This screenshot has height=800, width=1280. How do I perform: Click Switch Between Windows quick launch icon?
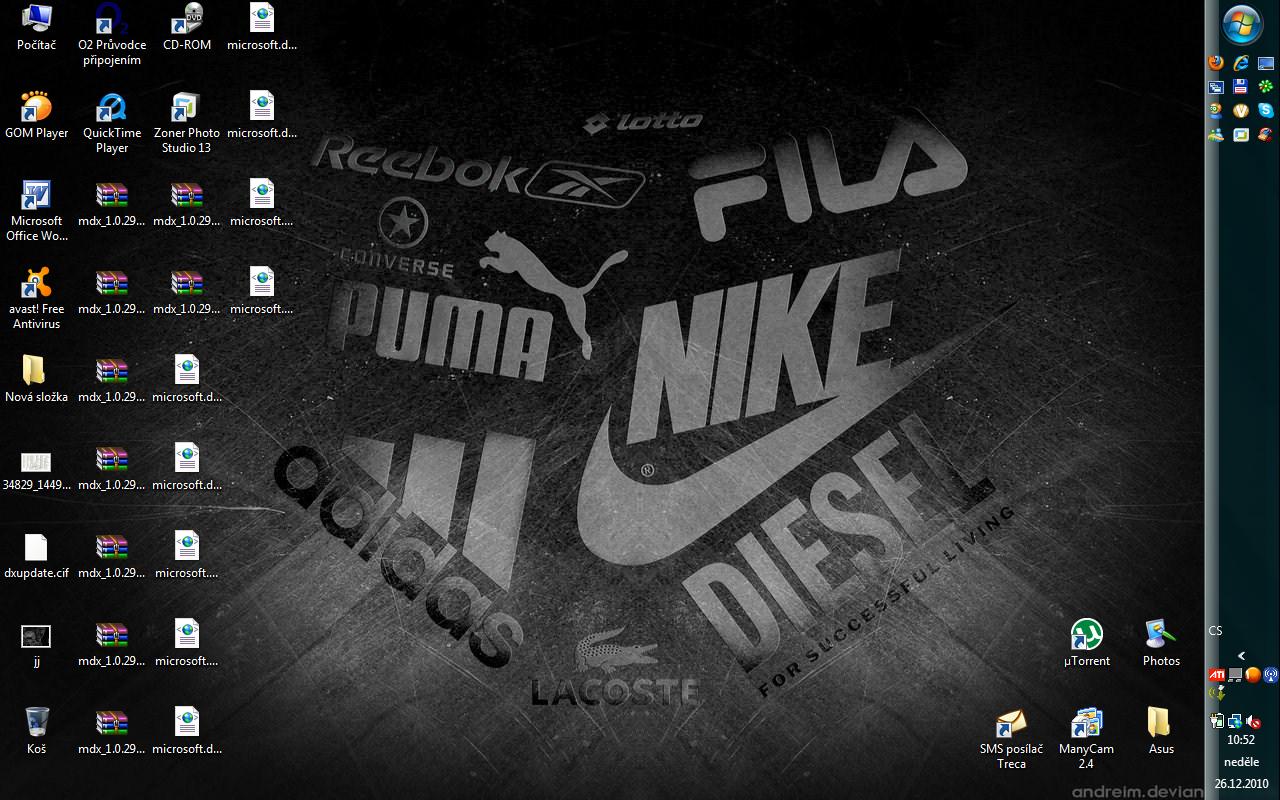[1216, 87]
